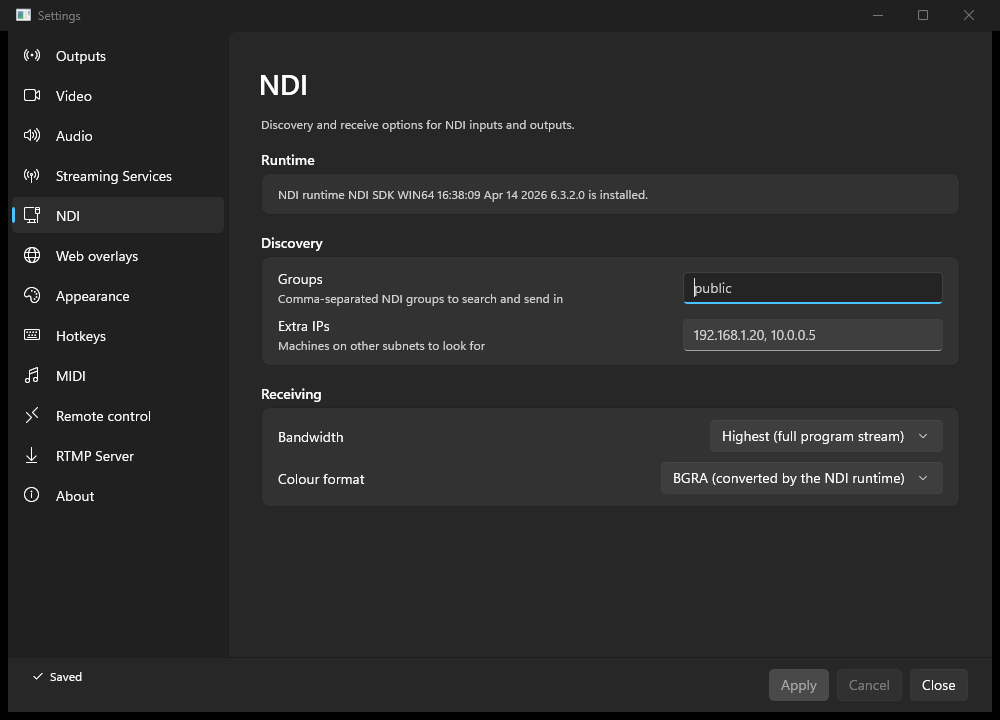Click the Discovery section heading
The height and width of the screenshot is (720, 1000).
[291, 244]
